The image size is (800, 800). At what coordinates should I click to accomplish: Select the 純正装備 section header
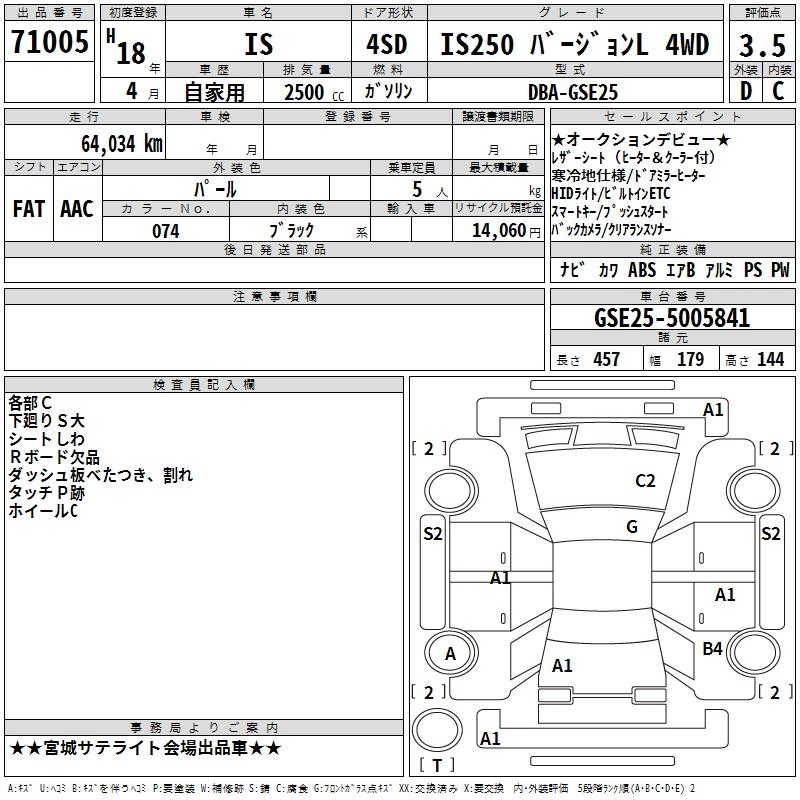(x=672, y=249)
